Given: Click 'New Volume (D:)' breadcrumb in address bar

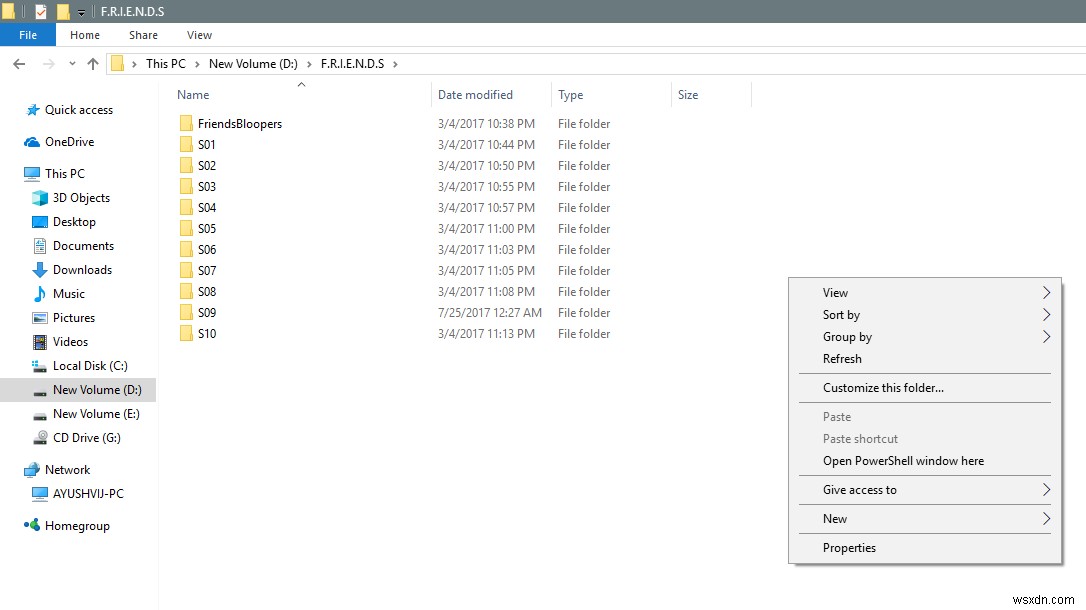Looking at the screenshot, I should pyautogui.click(x=253, y=63).
